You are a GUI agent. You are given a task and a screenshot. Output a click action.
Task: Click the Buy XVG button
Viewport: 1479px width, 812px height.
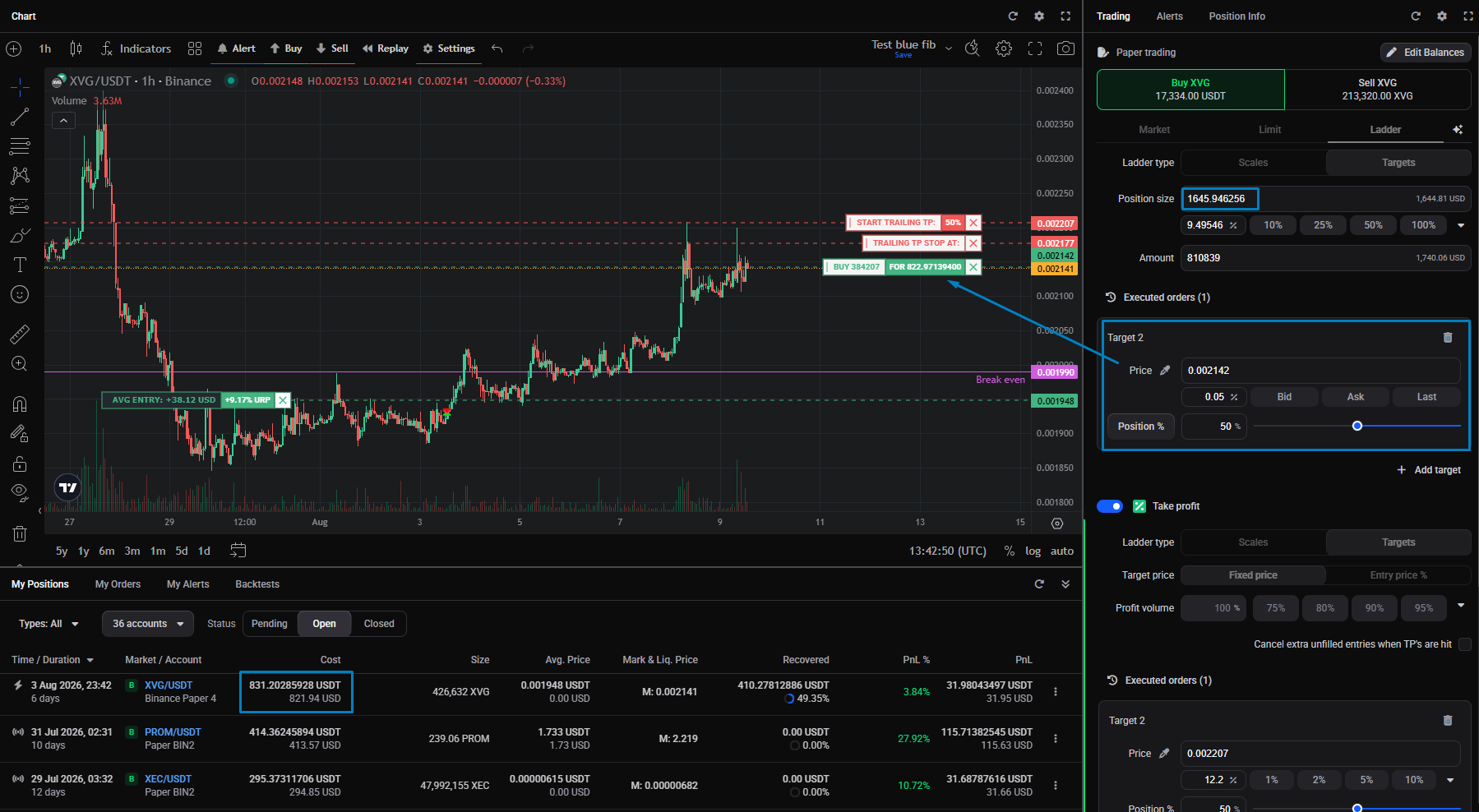[x=1190, y=90]
